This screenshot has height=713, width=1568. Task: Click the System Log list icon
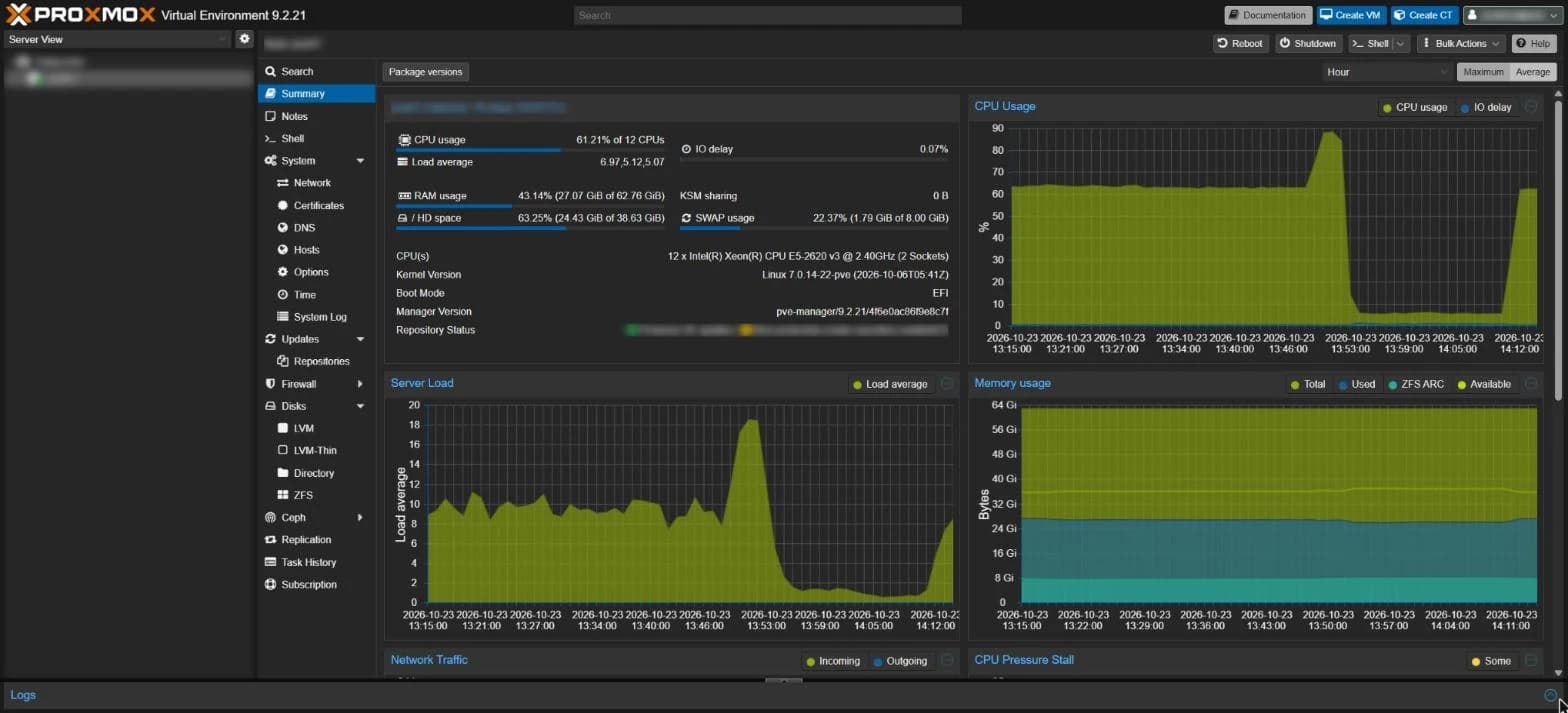[x=283, y=317]
